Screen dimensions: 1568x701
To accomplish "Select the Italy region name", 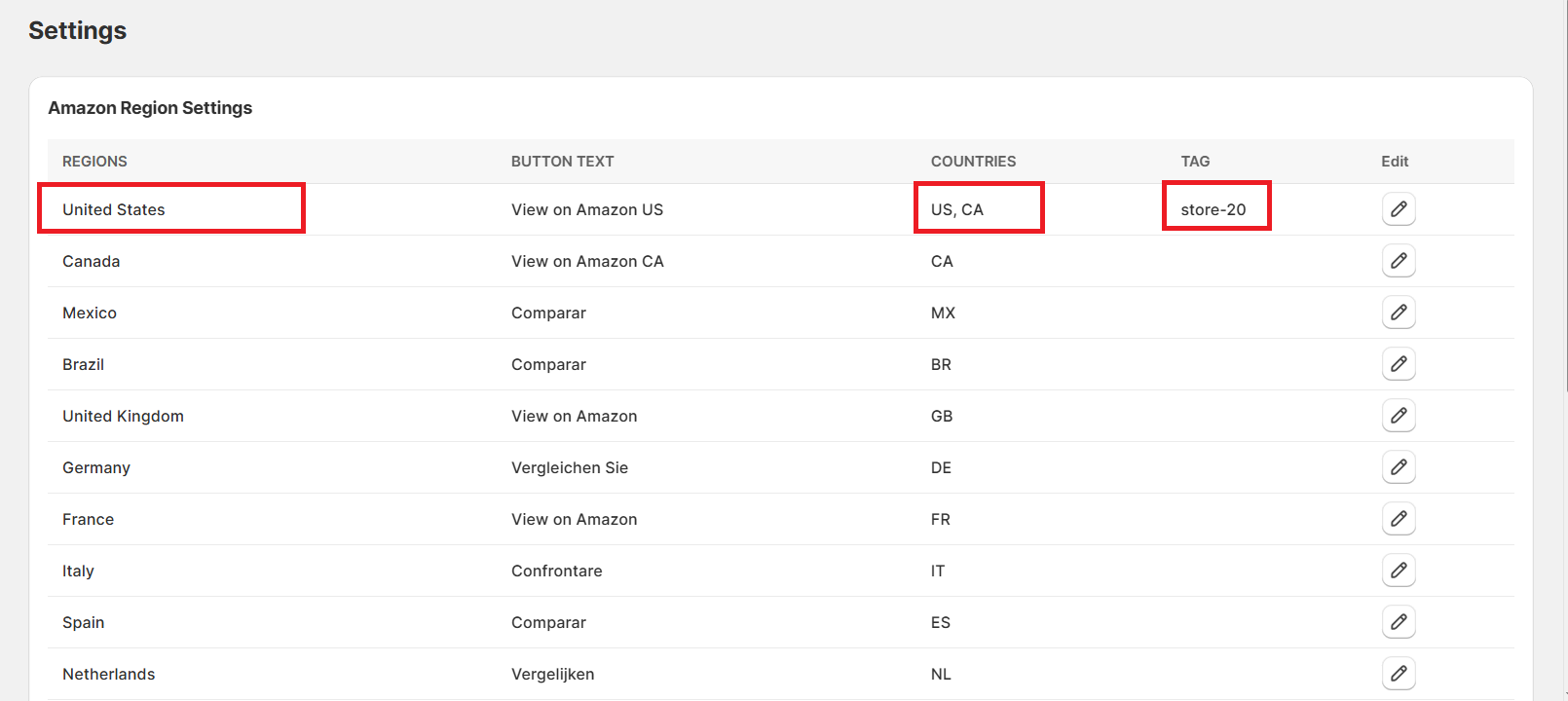I will [78, 571].
